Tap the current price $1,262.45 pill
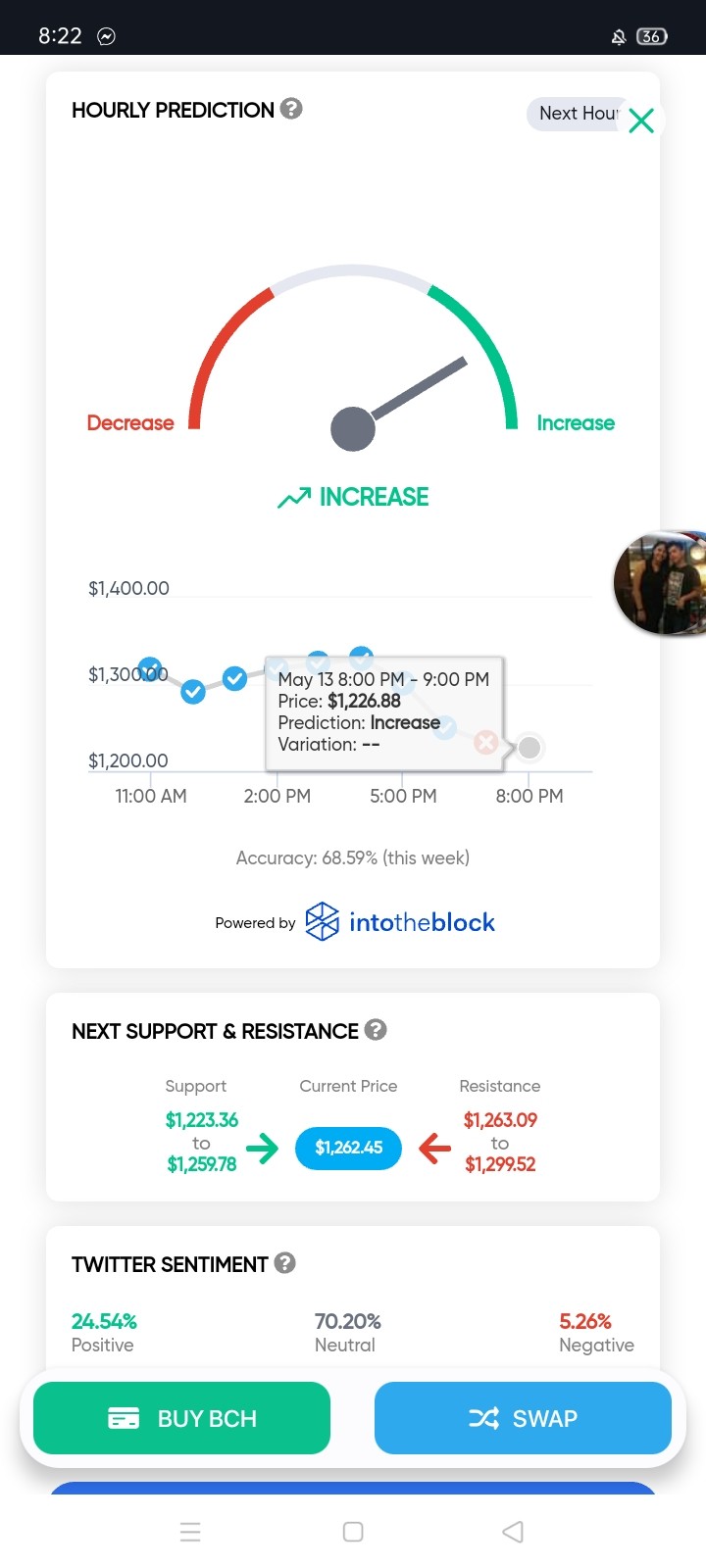The width and height of the screenshot is (706, 1568). pos(349,1148)
